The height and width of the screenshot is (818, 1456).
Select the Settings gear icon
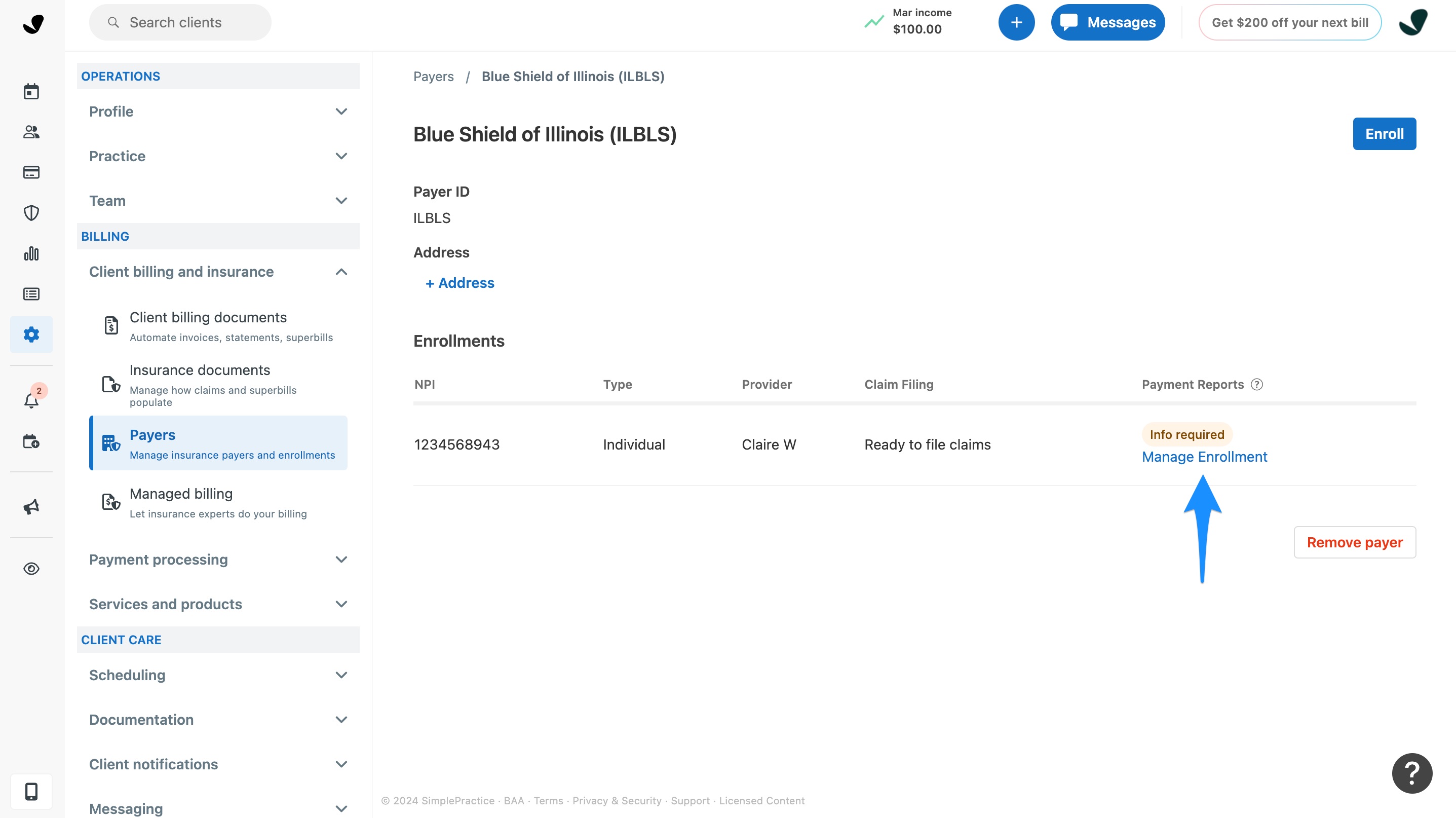[31, 334]
